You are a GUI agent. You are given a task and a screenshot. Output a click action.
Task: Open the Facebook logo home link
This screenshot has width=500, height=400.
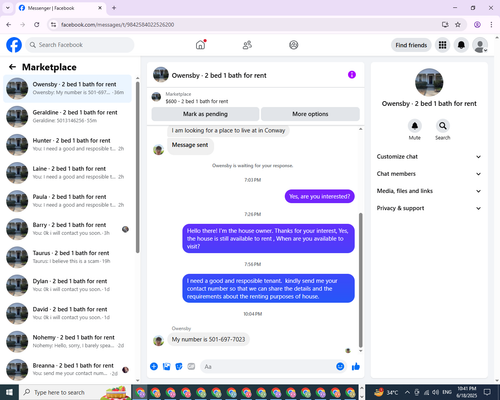point(14,45)
